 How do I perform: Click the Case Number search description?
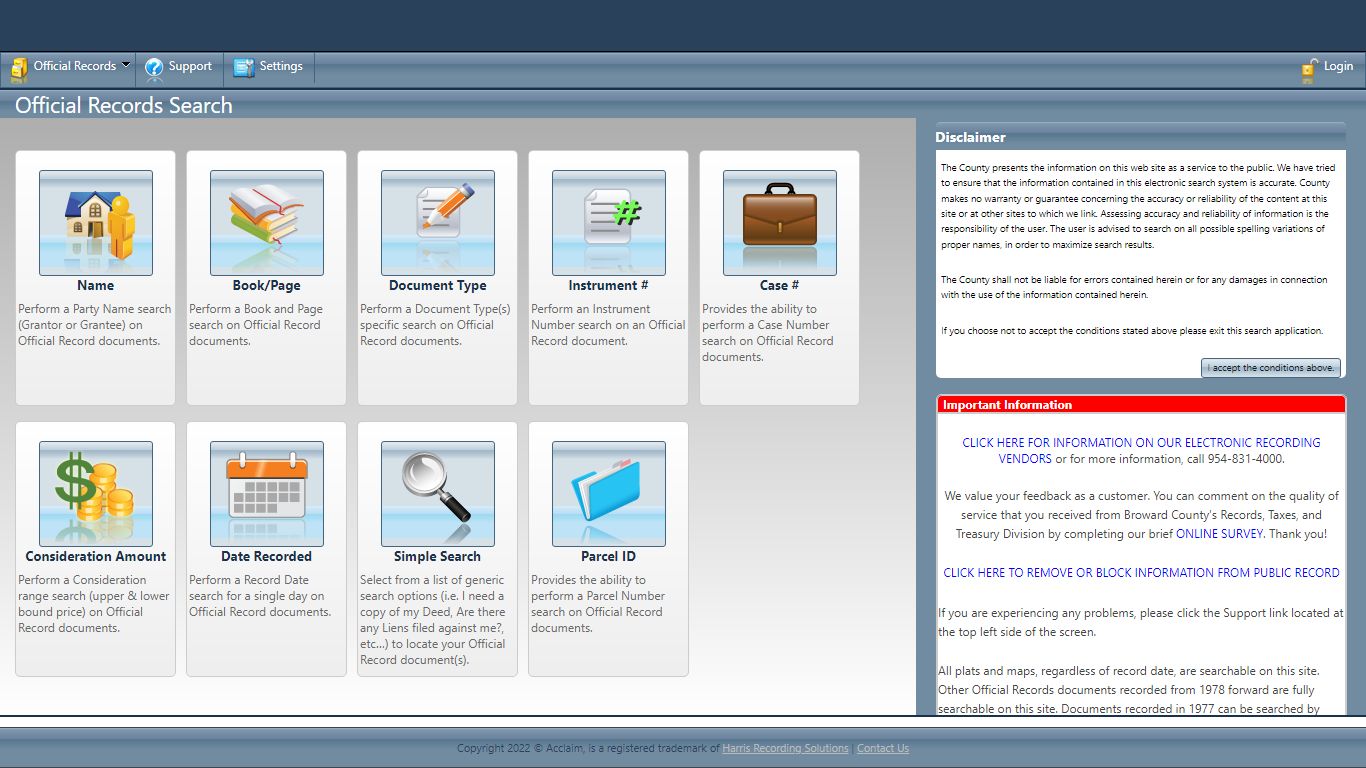point(768,333)
